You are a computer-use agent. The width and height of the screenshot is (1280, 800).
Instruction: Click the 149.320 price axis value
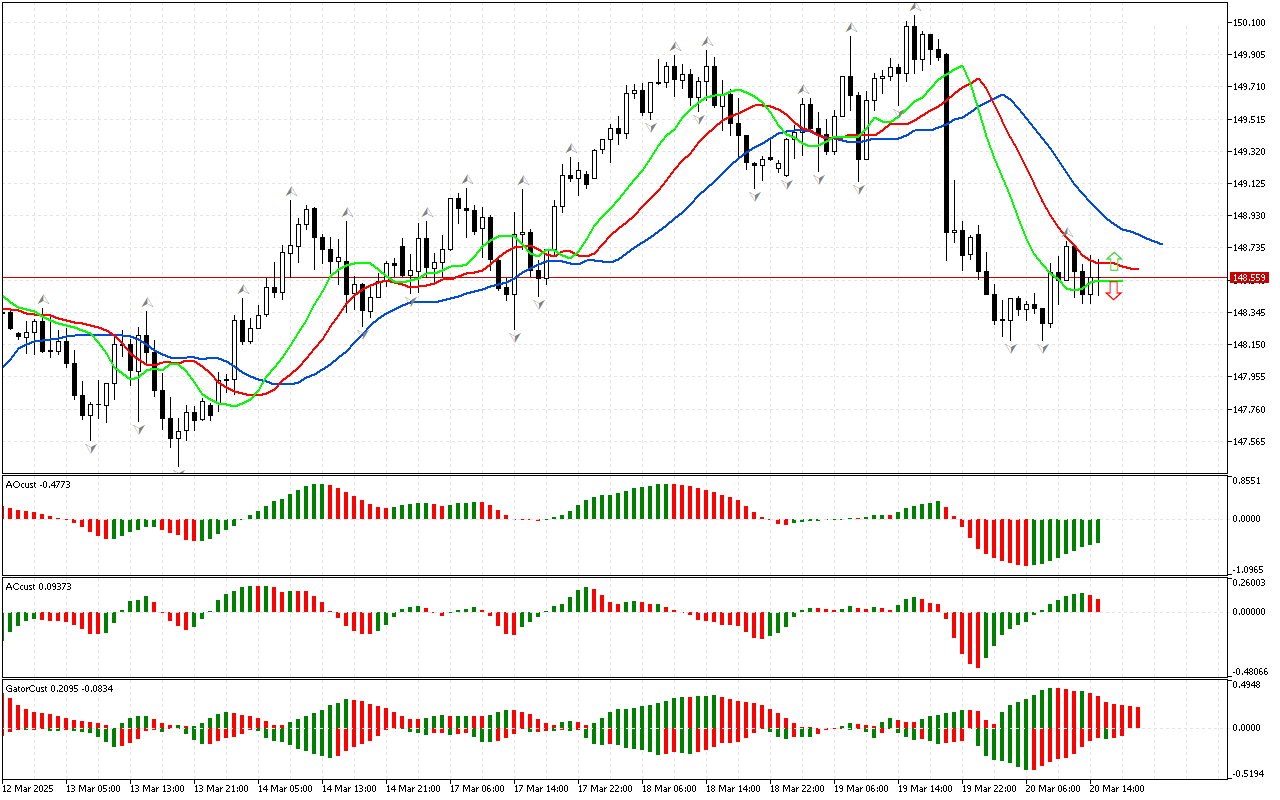[1249, 152]
